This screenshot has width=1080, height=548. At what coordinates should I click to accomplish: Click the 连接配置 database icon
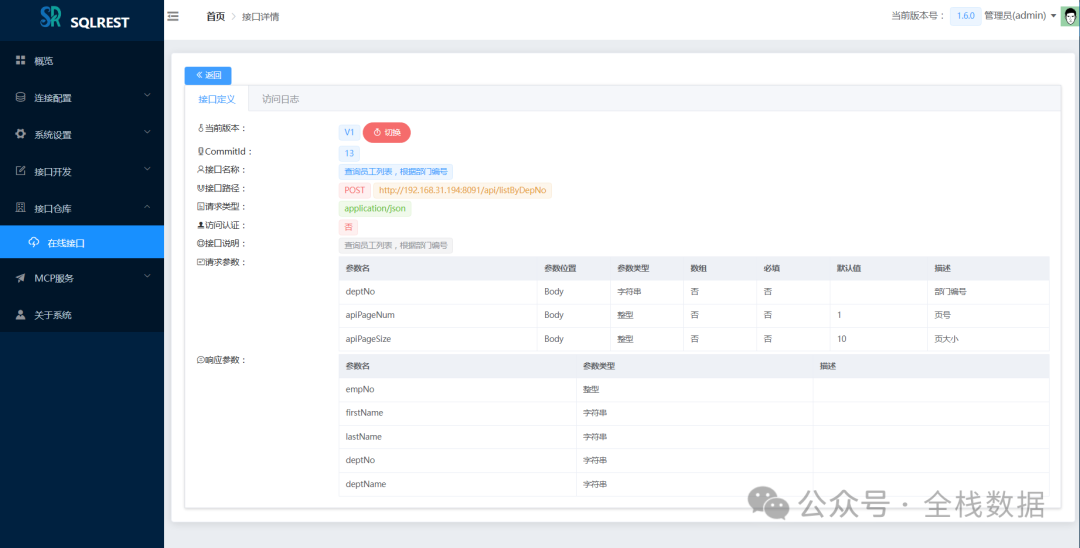[20, 98]
